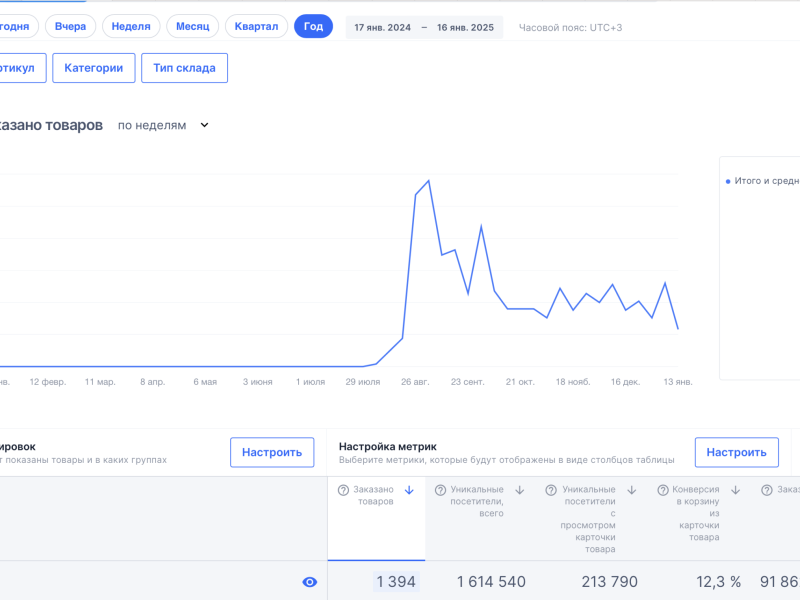The image size is (800, 600).
Task: Sort by Заказано товаров arrow
Action: [x=409, y=490]
